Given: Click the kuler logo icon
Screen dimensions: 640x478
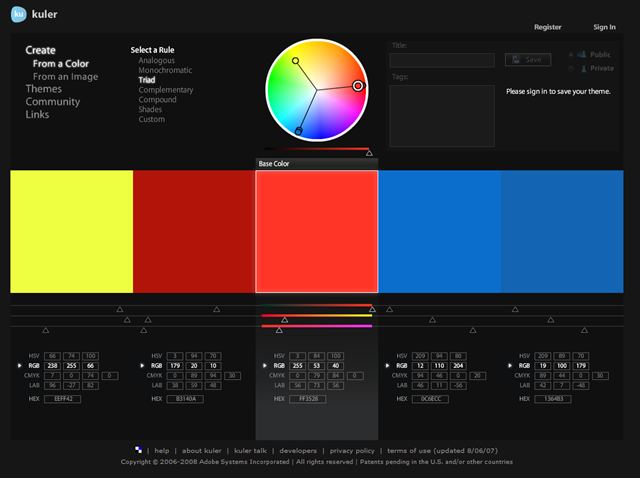Looking at the screenshot, I should tap(18, 14).
